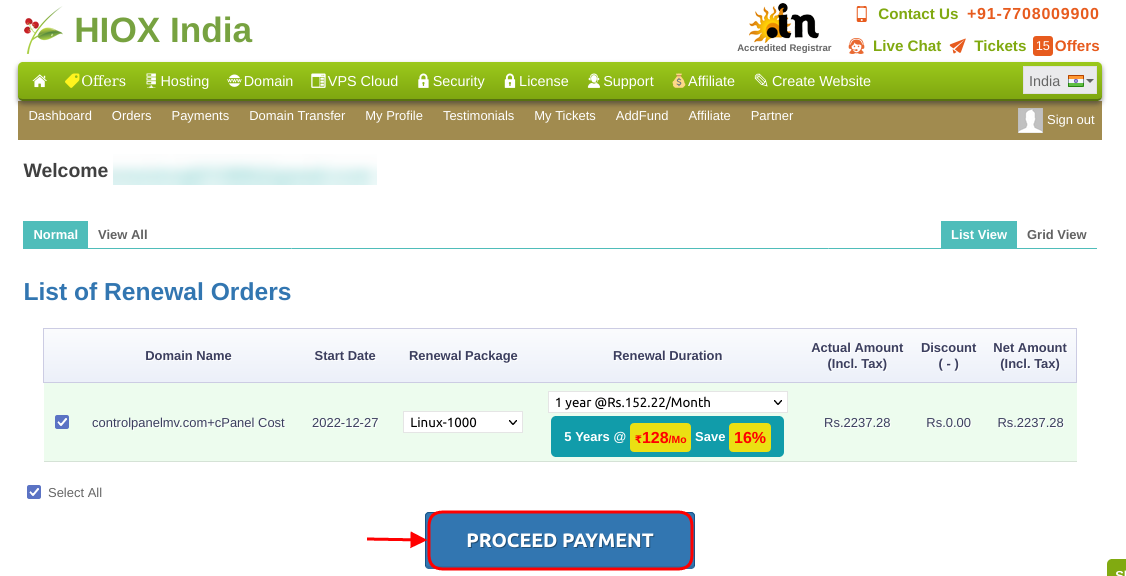Open the Payments page
This screenshot has width=1126, height=576.
[x=200, y=116]
